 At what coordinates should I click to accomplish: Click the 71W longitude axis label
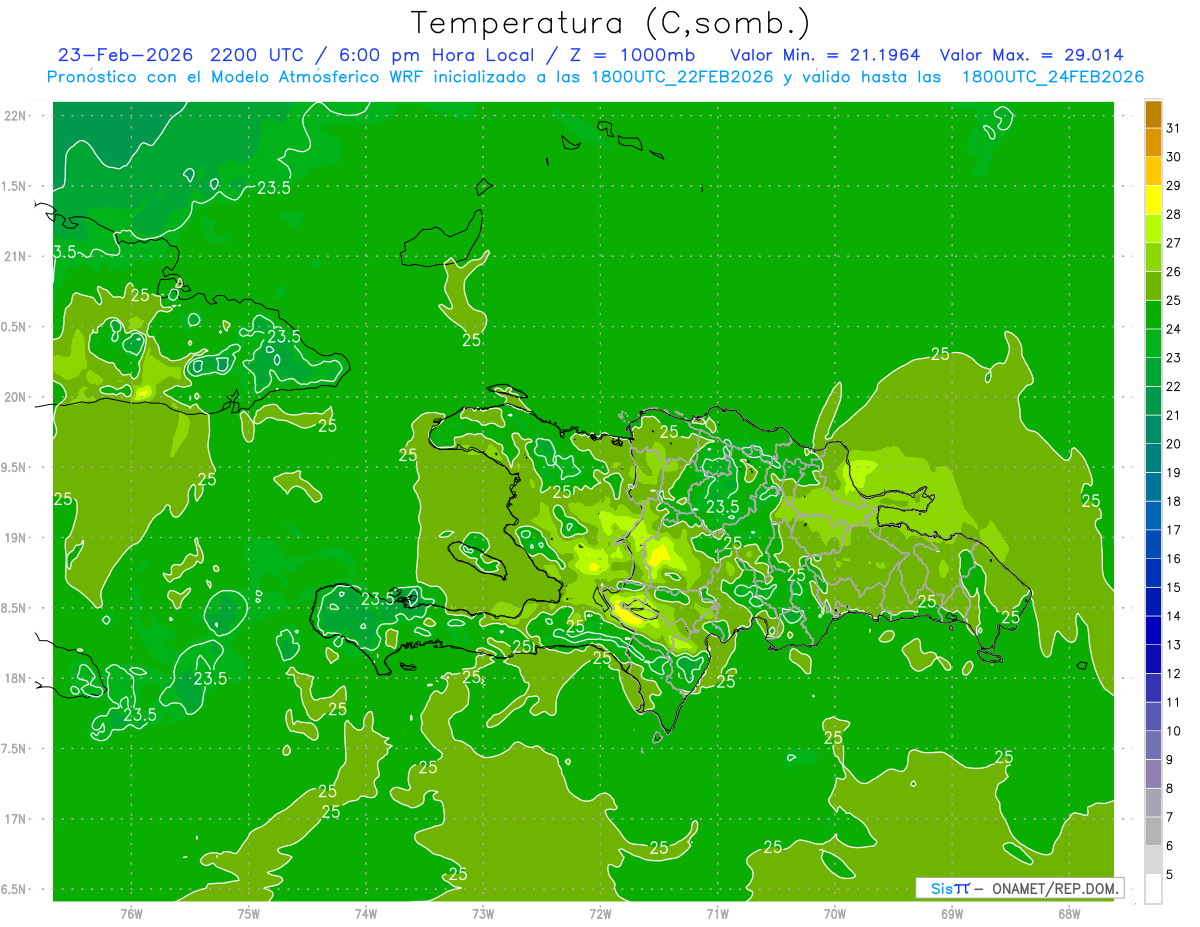pos(717,913)
